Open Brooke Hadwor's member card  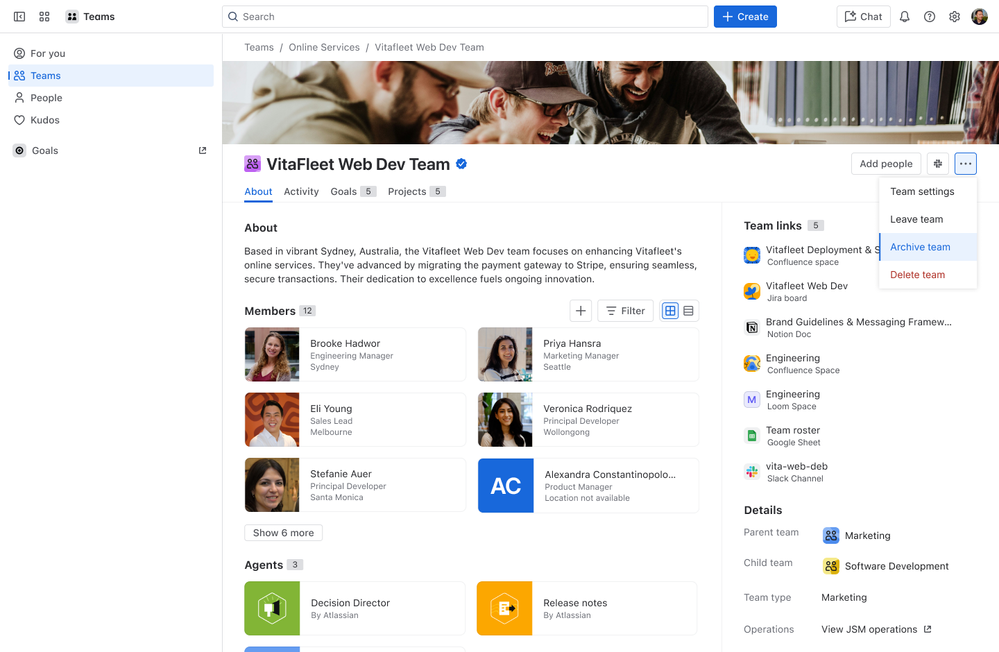(355, 354)
